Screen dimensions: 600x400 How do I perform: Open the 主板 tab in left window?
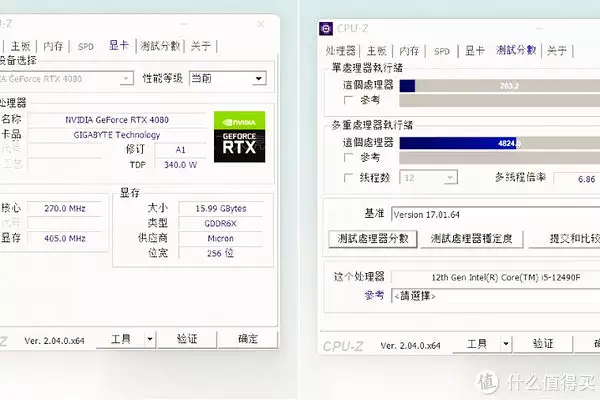pyautogui.click(x=21, y=46)
